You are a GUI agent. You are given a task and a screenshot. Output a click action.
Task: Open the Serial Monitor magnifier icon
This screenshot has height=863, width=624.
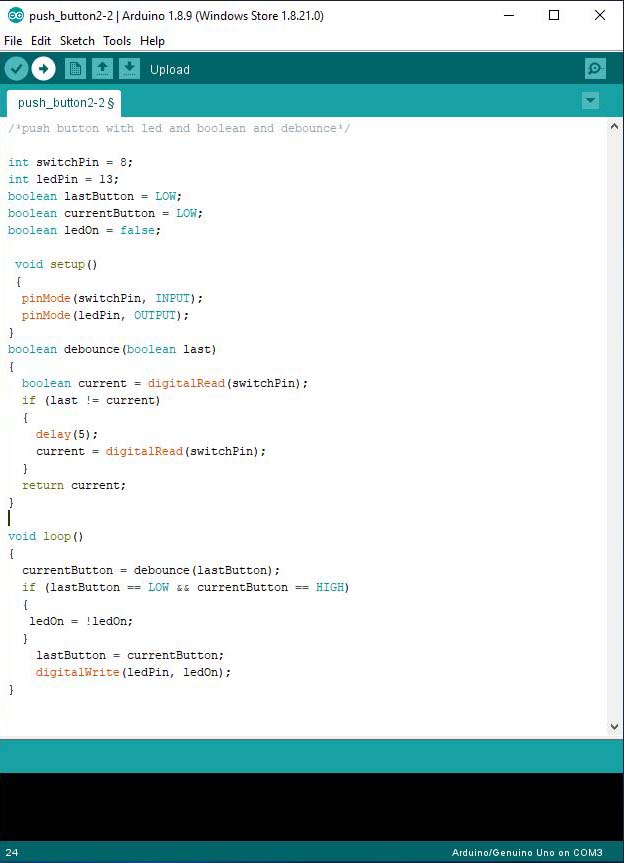[595, 69]
